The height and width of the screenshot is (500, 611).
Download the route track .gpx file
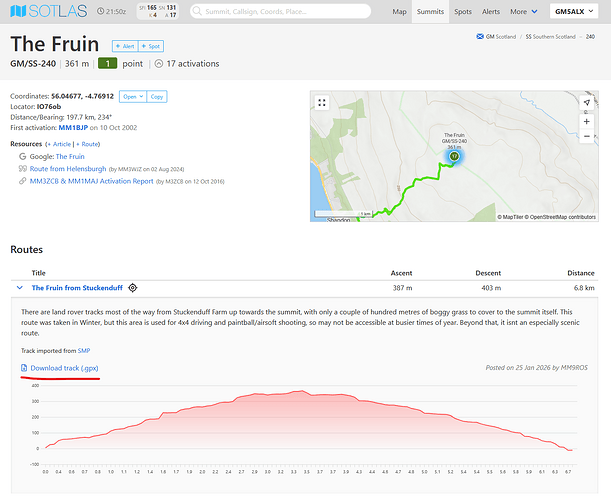[x=64, y=368]
